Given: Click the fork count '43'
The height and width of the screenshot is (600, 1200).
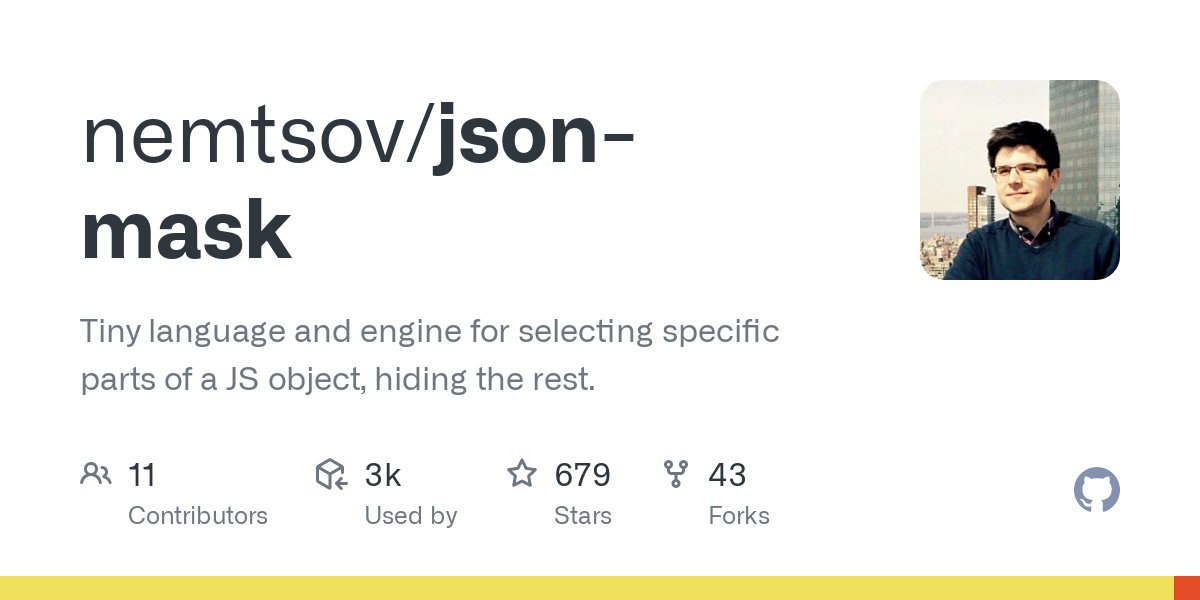Looking at the screenshot, I should pos(727,475).
